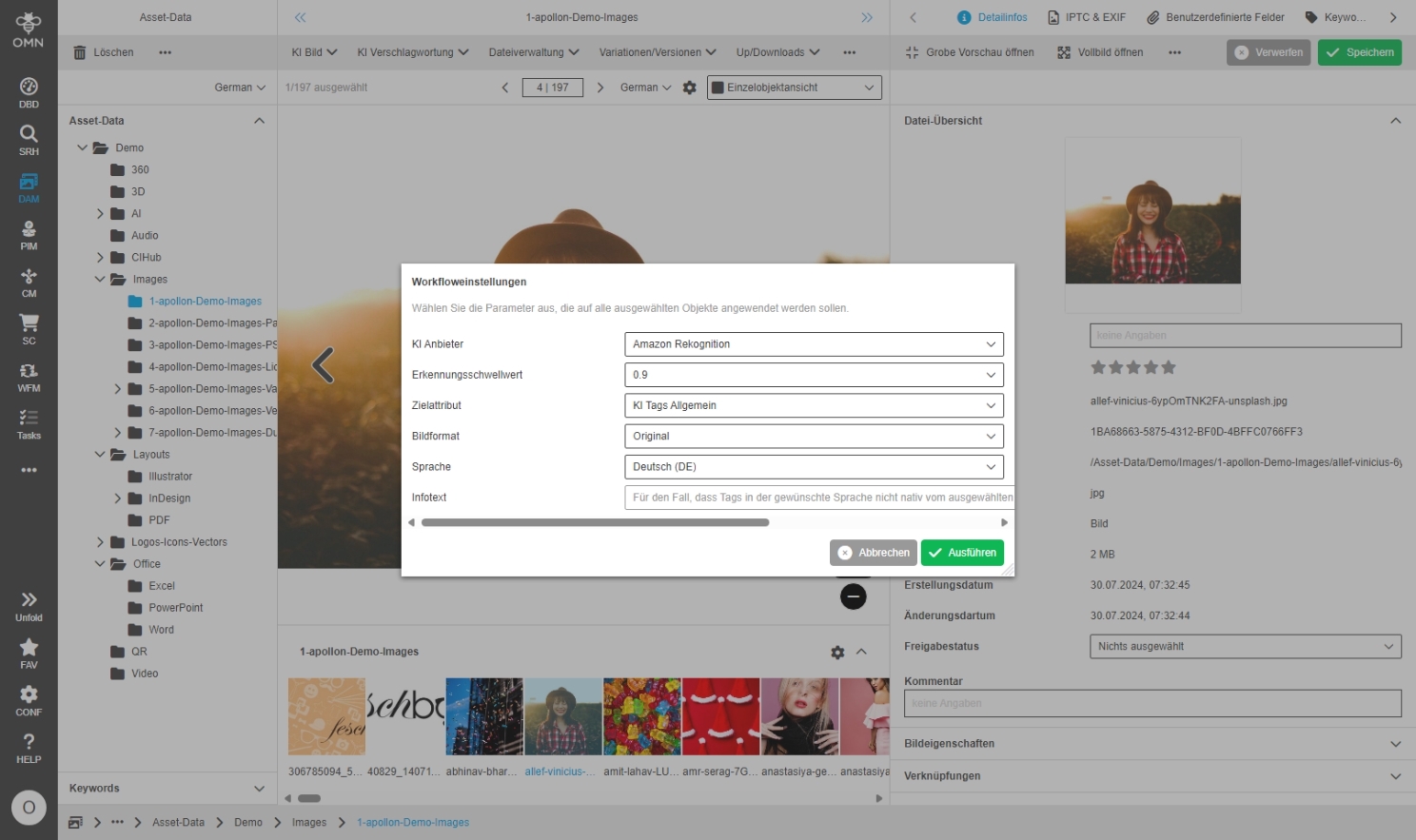
Task: Open the DAM module in sidebar
Action: (29, 186)
